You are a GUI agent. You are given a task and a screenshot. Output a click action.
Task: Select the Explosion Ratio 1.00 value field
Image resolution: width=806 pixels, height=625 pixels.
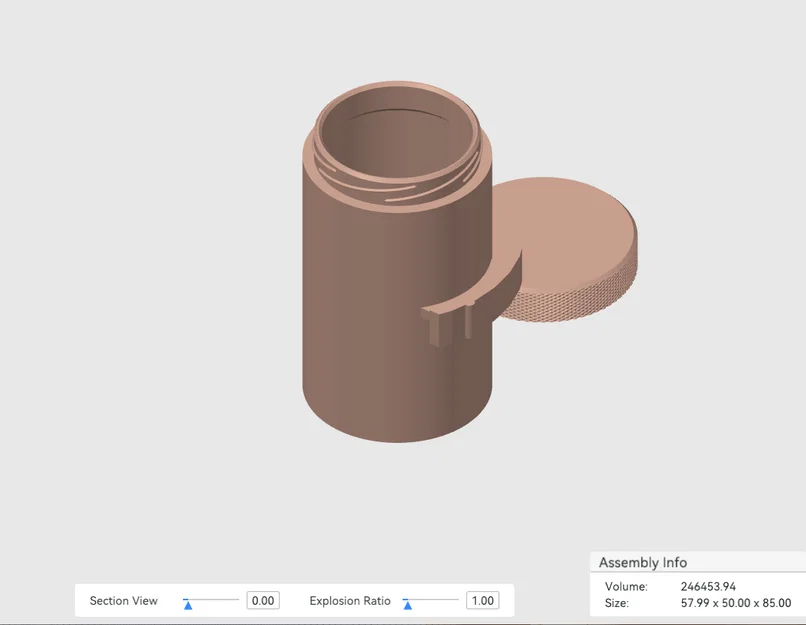coord(483,600)
